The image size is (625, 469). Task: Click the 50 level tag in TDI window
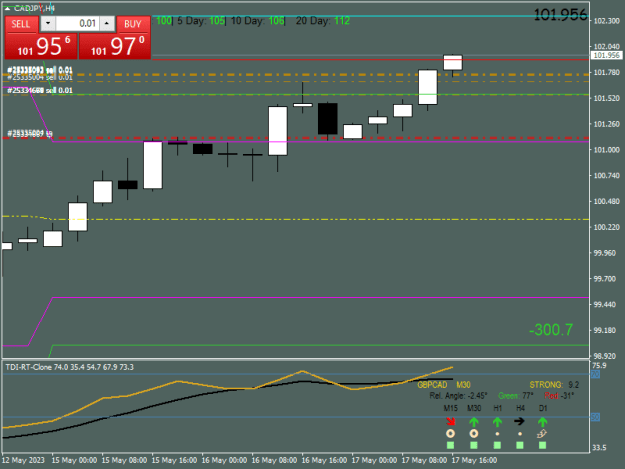coord(595,417)
